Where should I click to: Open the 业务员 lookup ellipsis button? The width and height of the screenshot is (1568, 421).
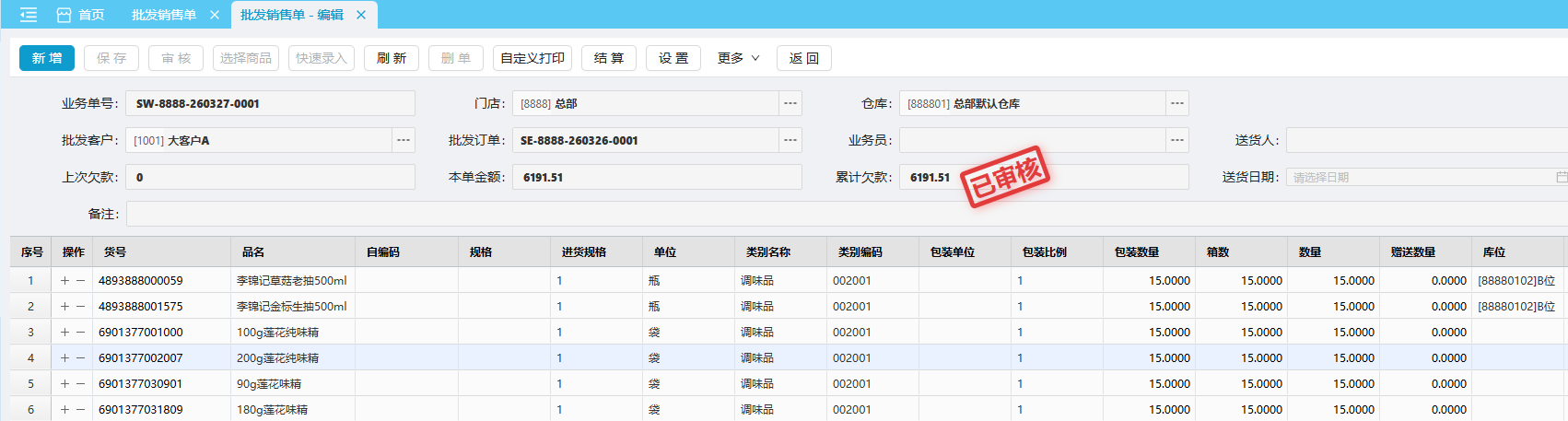click(1177, 140)
